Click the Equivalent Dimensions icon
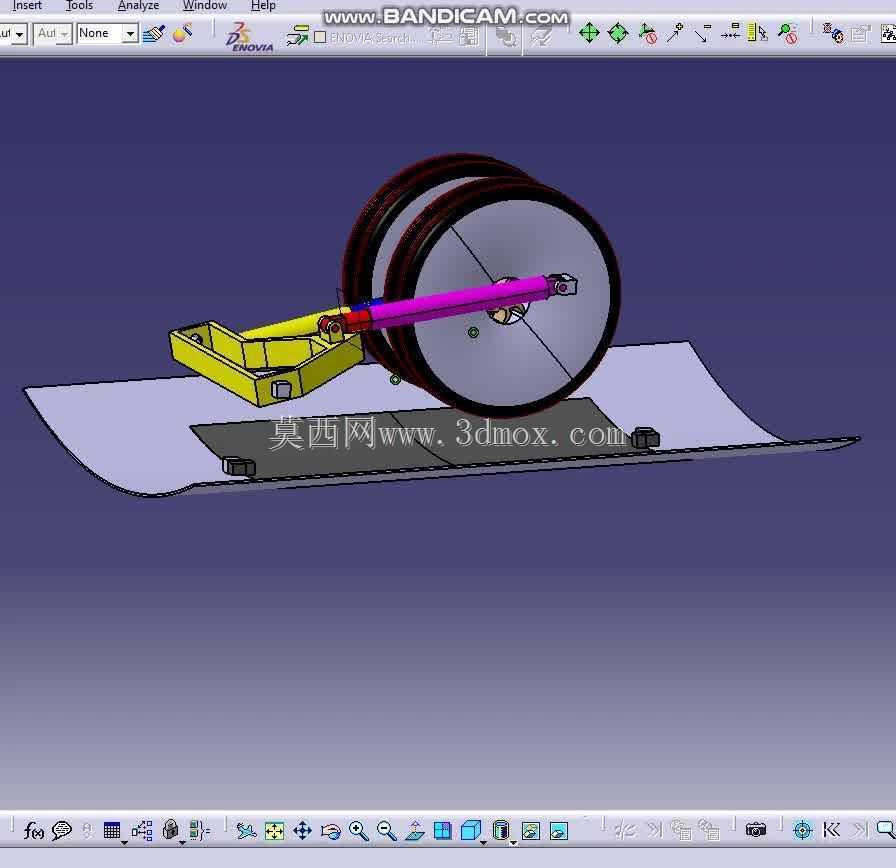The image size is (896, 868). point(199,830)
